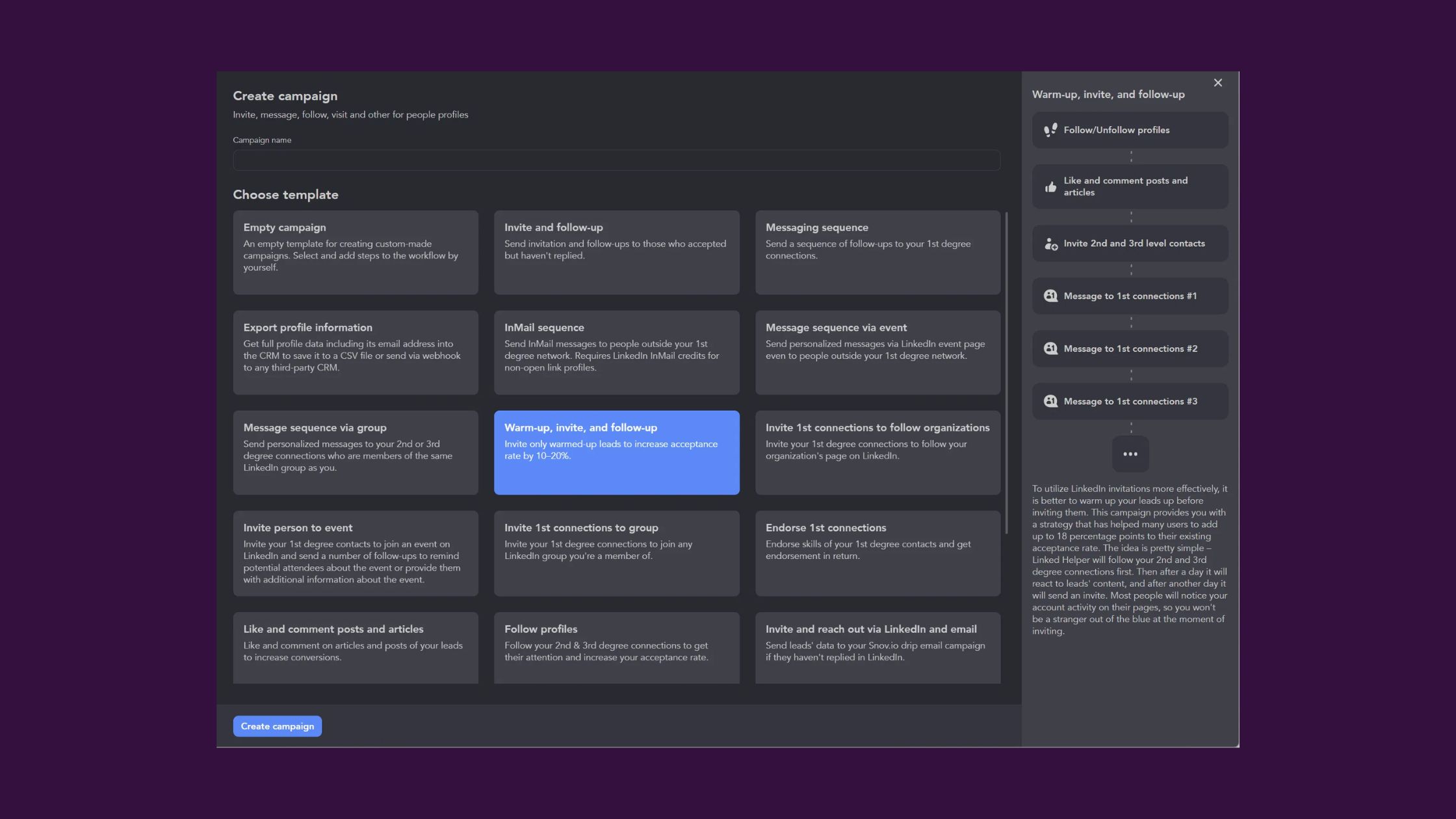
Task: Click the highlighted Warm-up, invite, and follow-up card
Action: 616,452
